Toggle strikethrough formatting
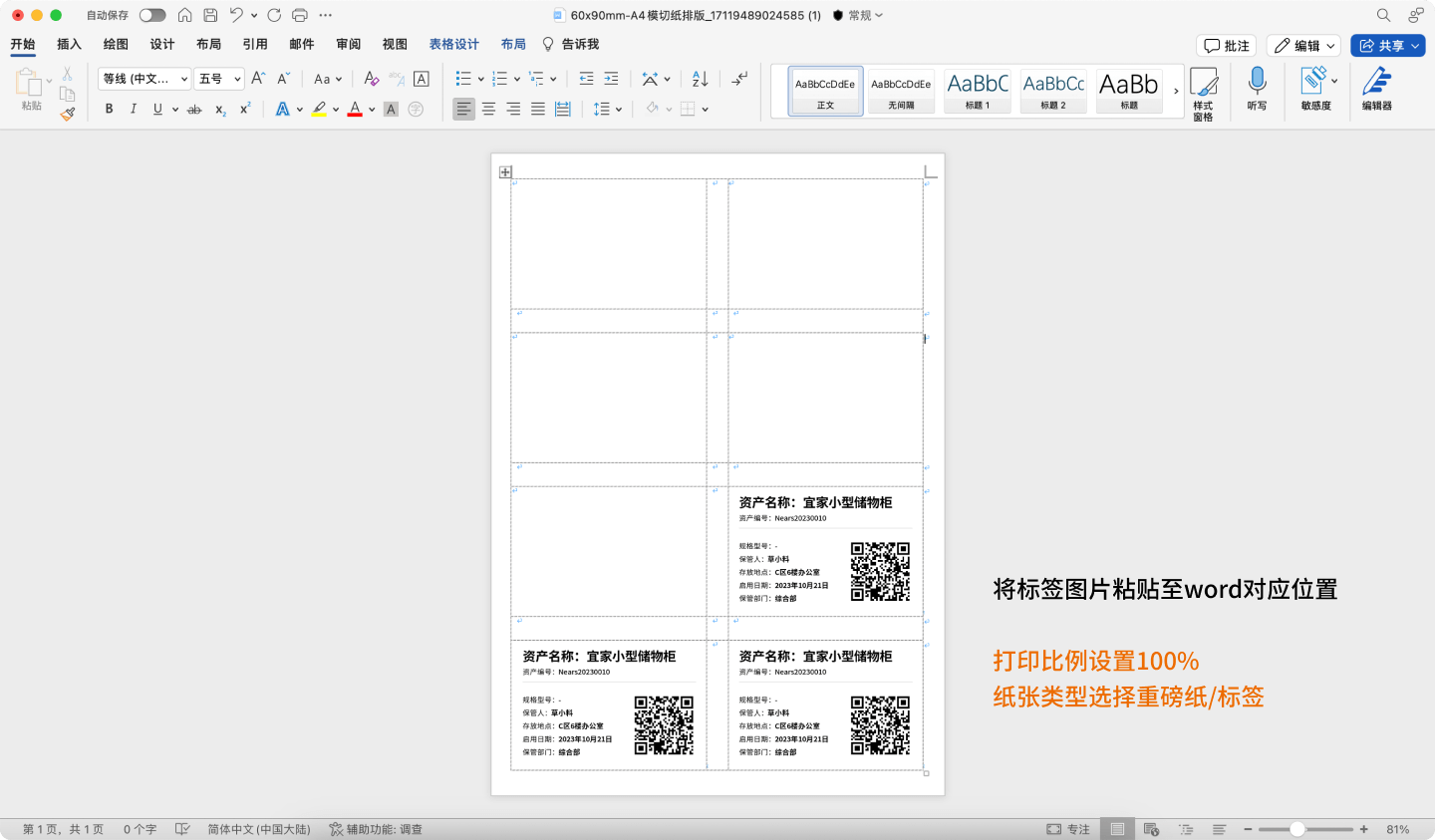This screenshot has width=1435, height=840. (194, 109)
